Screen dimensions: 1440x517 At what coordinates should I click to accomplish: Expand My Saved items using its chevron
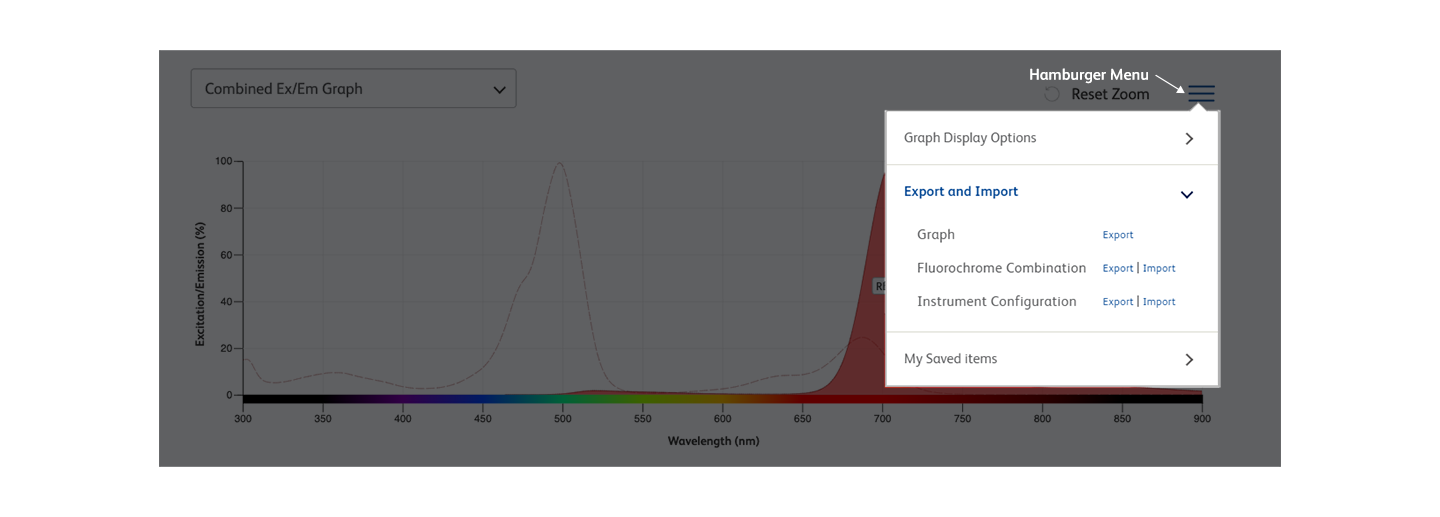(1189, 359)
